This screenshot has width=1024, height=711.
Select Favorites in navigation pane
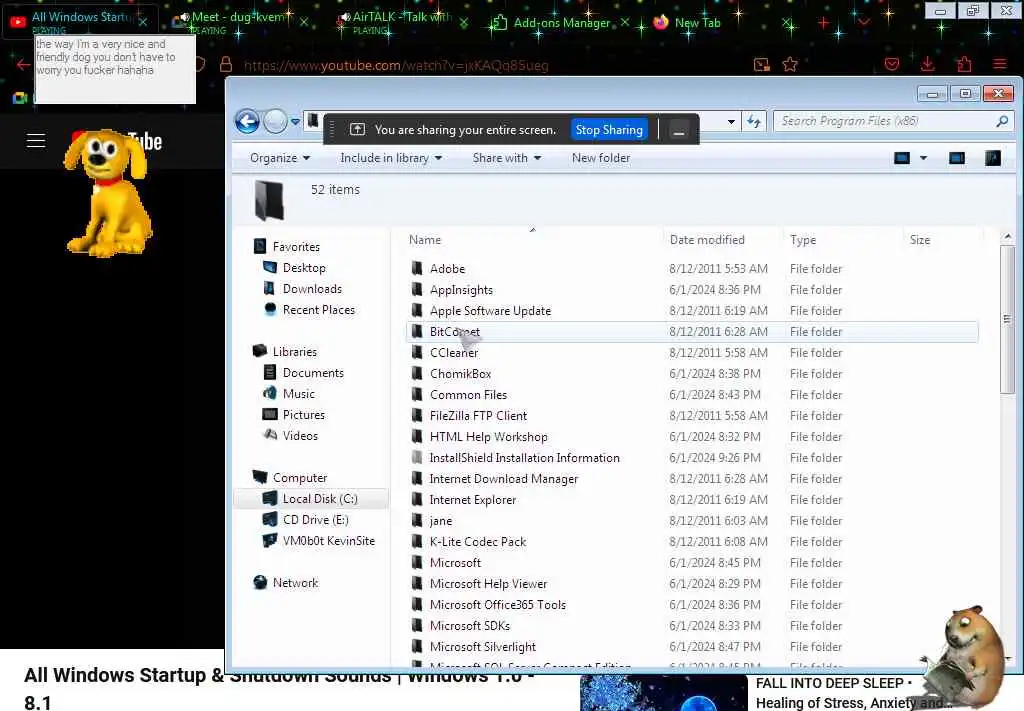point(296,247)
